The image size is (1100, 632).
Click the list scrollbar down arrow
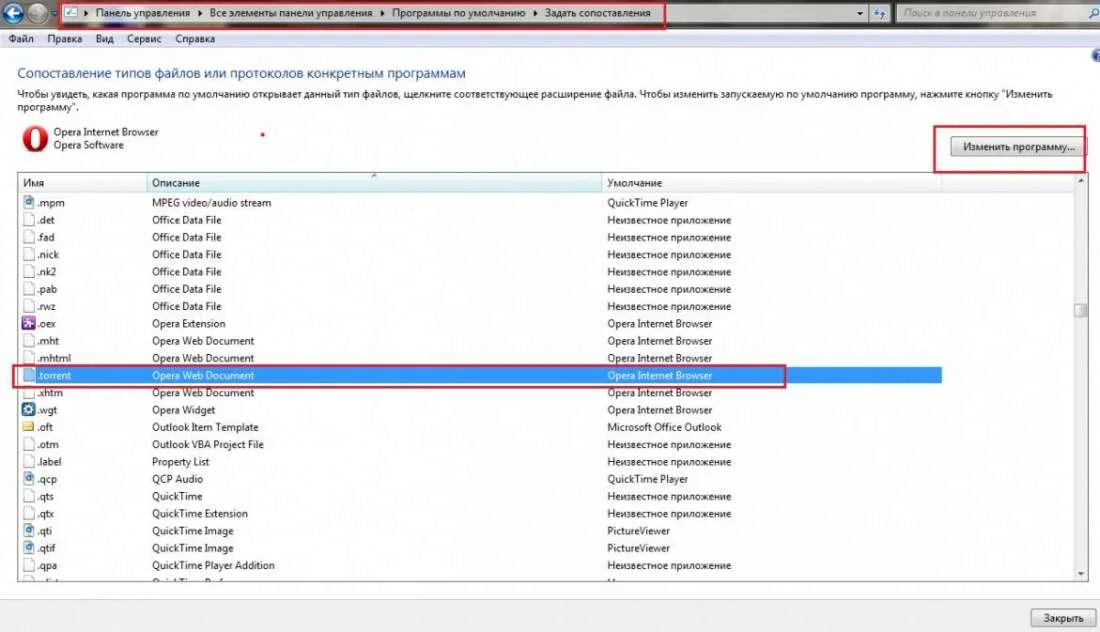coord(1080,574)
